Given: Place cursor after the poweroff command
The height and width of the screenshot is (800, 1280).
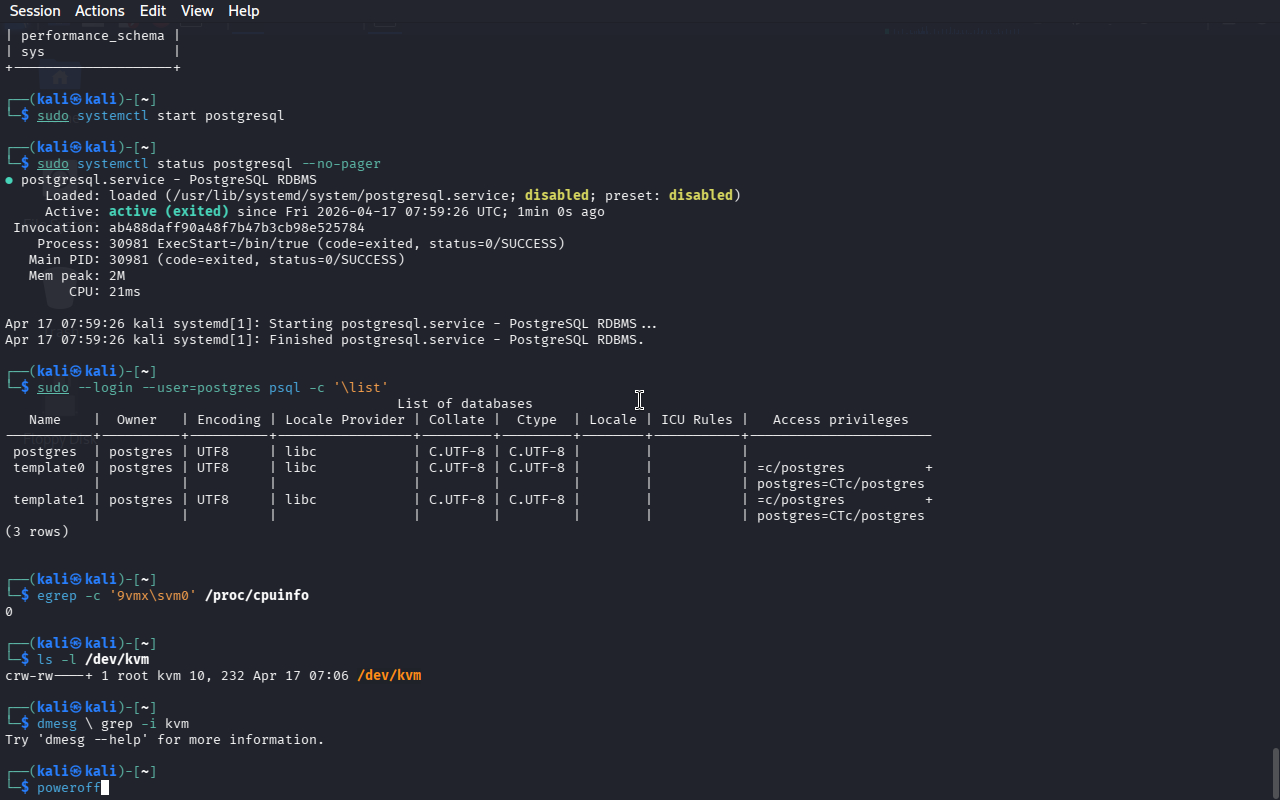Looking at the screenshot, I should (104, 788).
